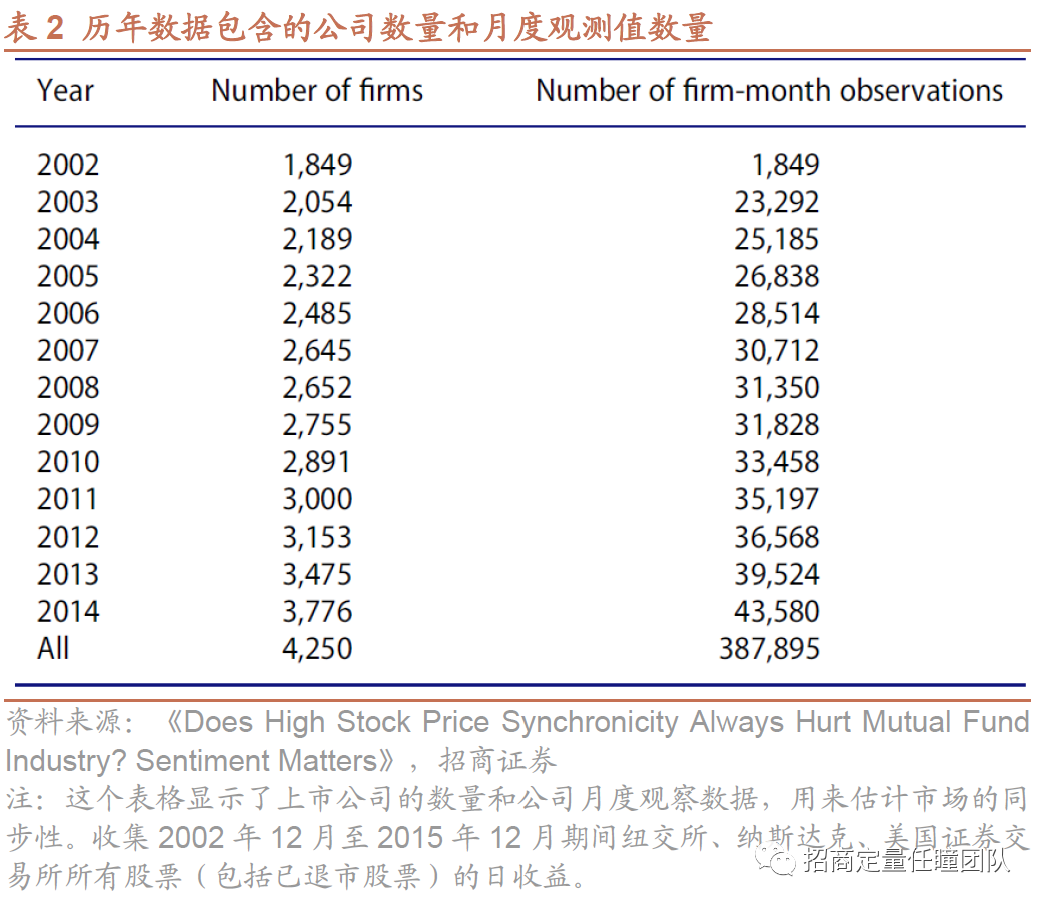Click observations value 25,185

pos(776,240)
